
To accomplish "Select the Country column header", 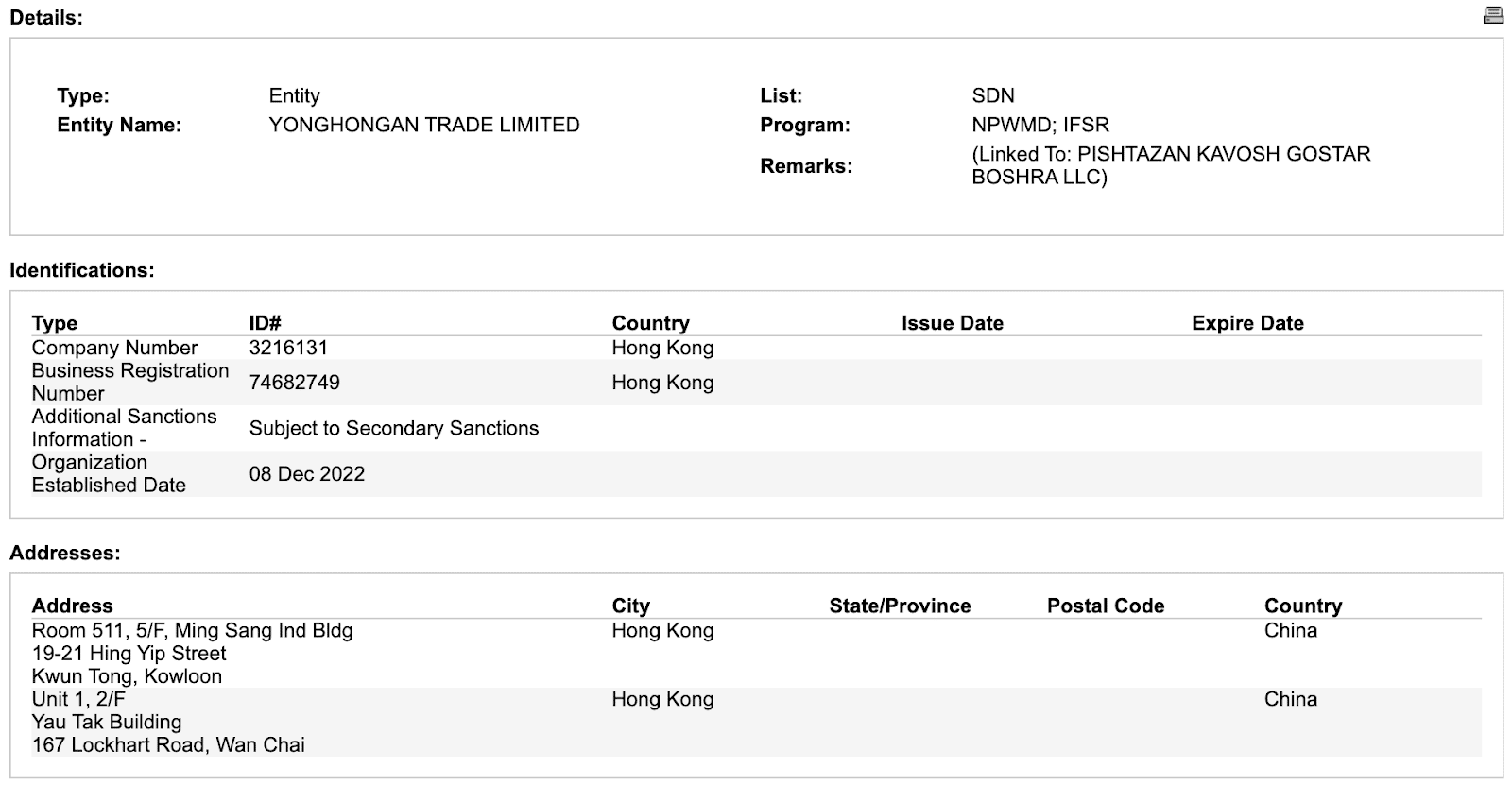I will [650, 322].
